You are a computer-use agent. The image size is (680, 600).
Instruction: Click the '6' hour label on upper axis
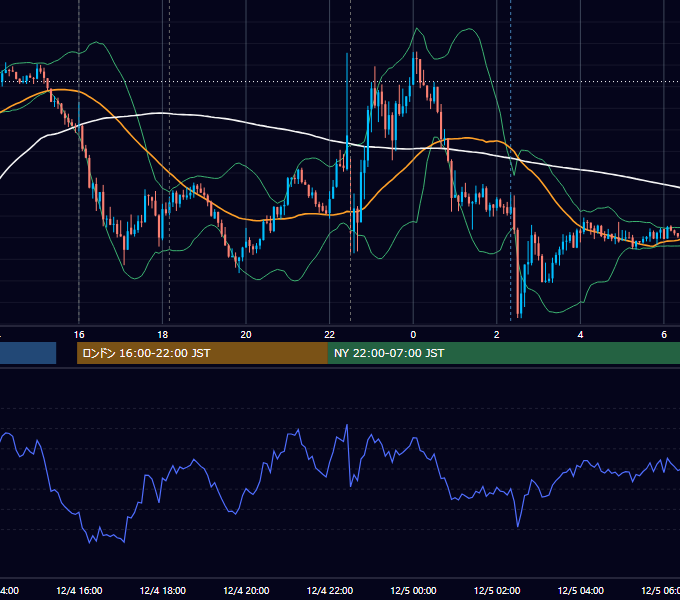point(664,334)
